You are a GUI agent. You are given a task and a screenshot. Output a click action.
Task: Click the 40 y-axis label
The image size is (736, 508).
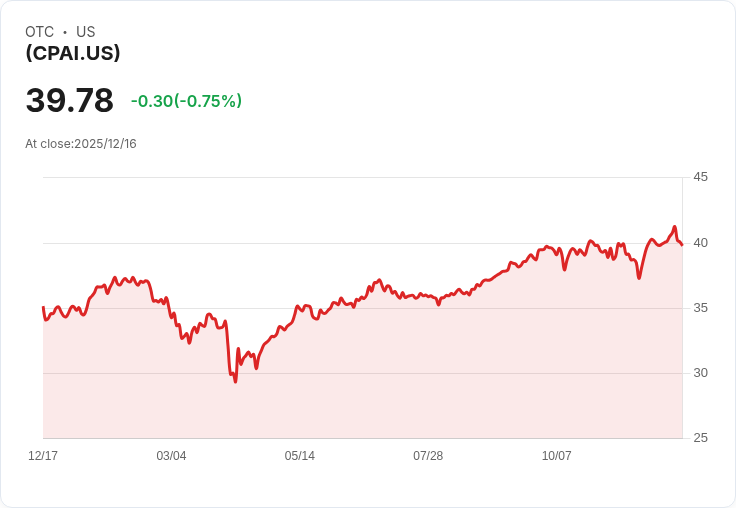[700, 243]
